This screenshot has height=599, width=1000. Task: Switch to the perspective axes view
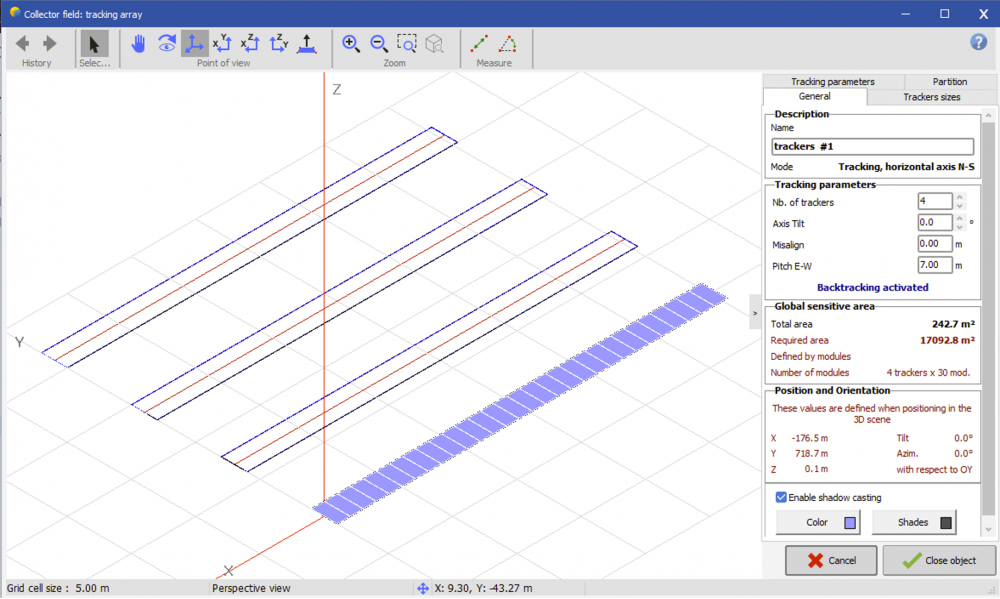(x=195, y=44)
